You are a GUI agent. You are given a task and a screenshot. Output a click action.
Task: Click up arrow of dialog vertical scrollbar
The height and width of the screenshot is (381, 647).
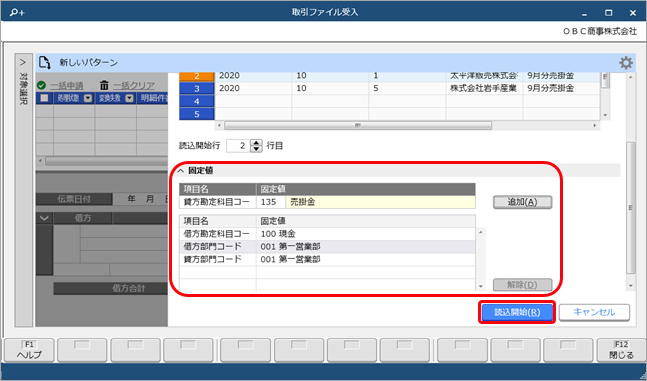(x=630, y=77)
